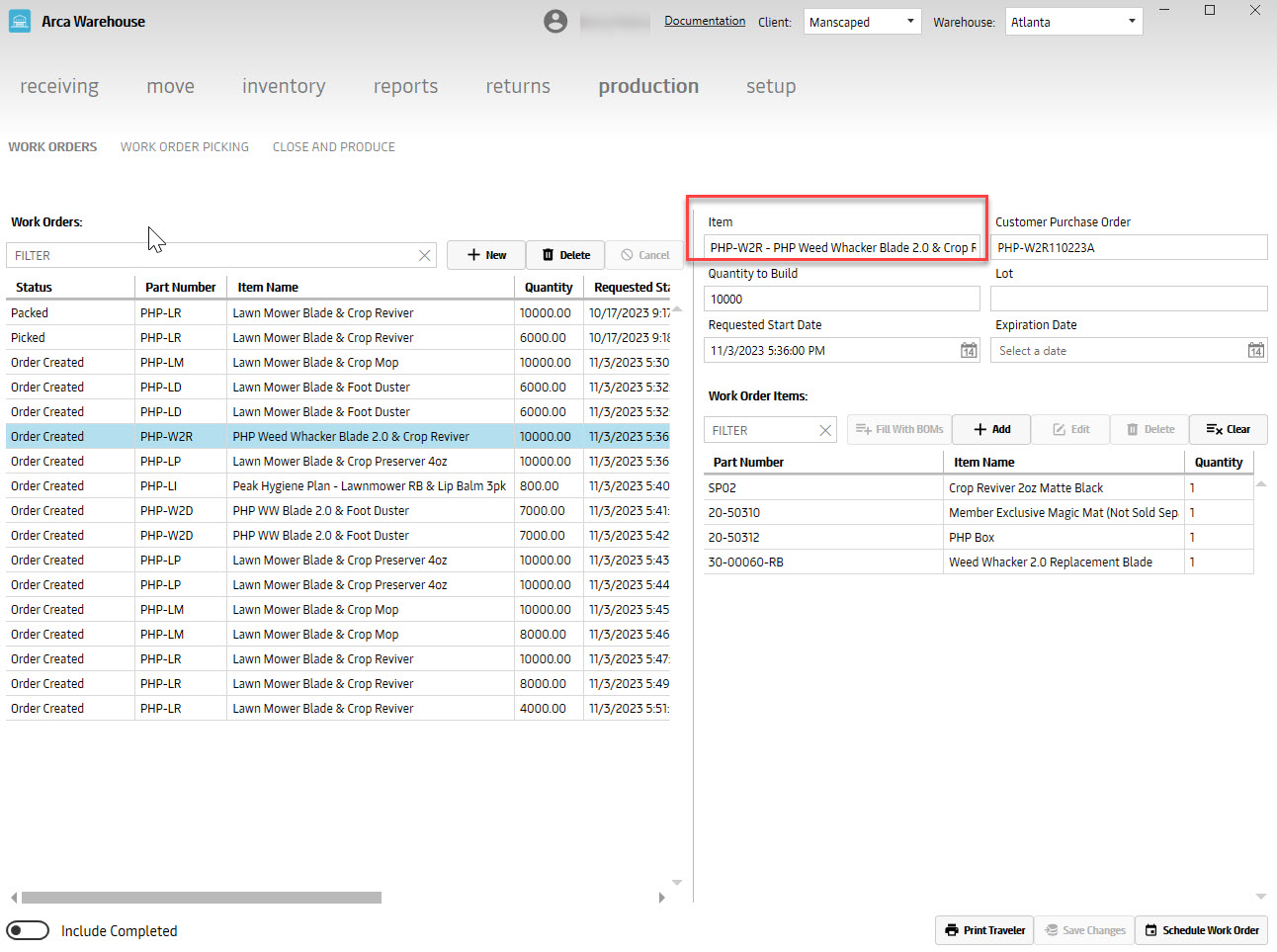Click Print Traveler button

[984, 930]
